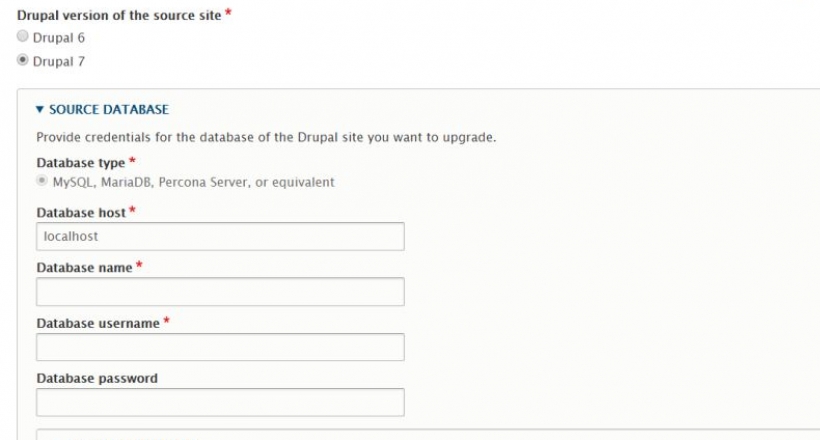Click the SOURCE DATABASE heading link
Screen dimensions: 820x440
coord(108,110)
